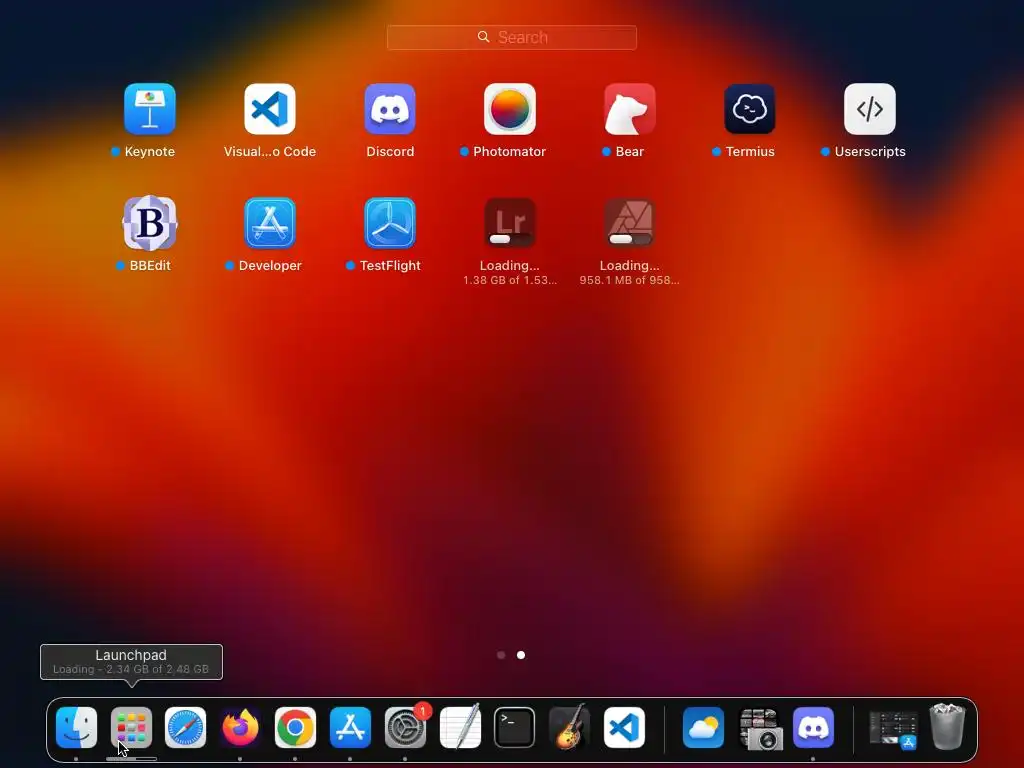Launch BBEdit
Image resolution: width=1024 pixels, height=768 pixels.
(150, 223)
